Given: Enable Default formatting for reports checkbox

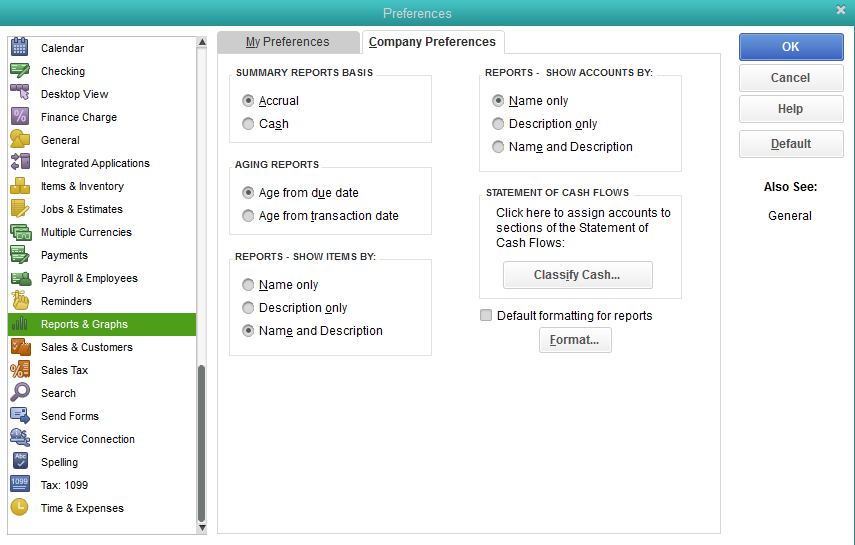Looking at the screenshot, I should point(486,315).
